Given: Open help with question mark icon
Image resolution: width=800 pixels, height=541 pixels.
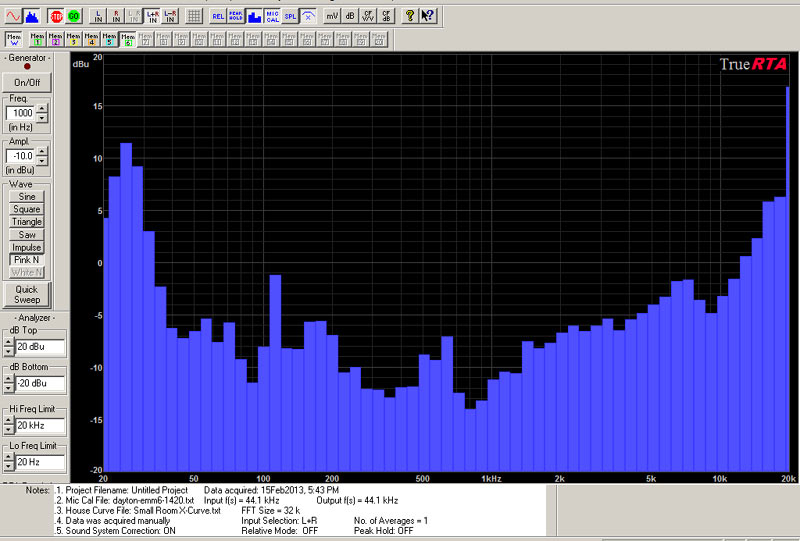Looking at the screenshot, I should (x=409, y=16).
